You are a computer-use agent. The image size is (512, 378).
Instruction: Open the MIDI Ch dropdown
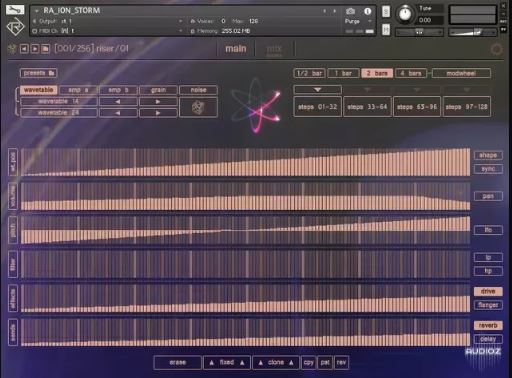(x=180, y=31)
